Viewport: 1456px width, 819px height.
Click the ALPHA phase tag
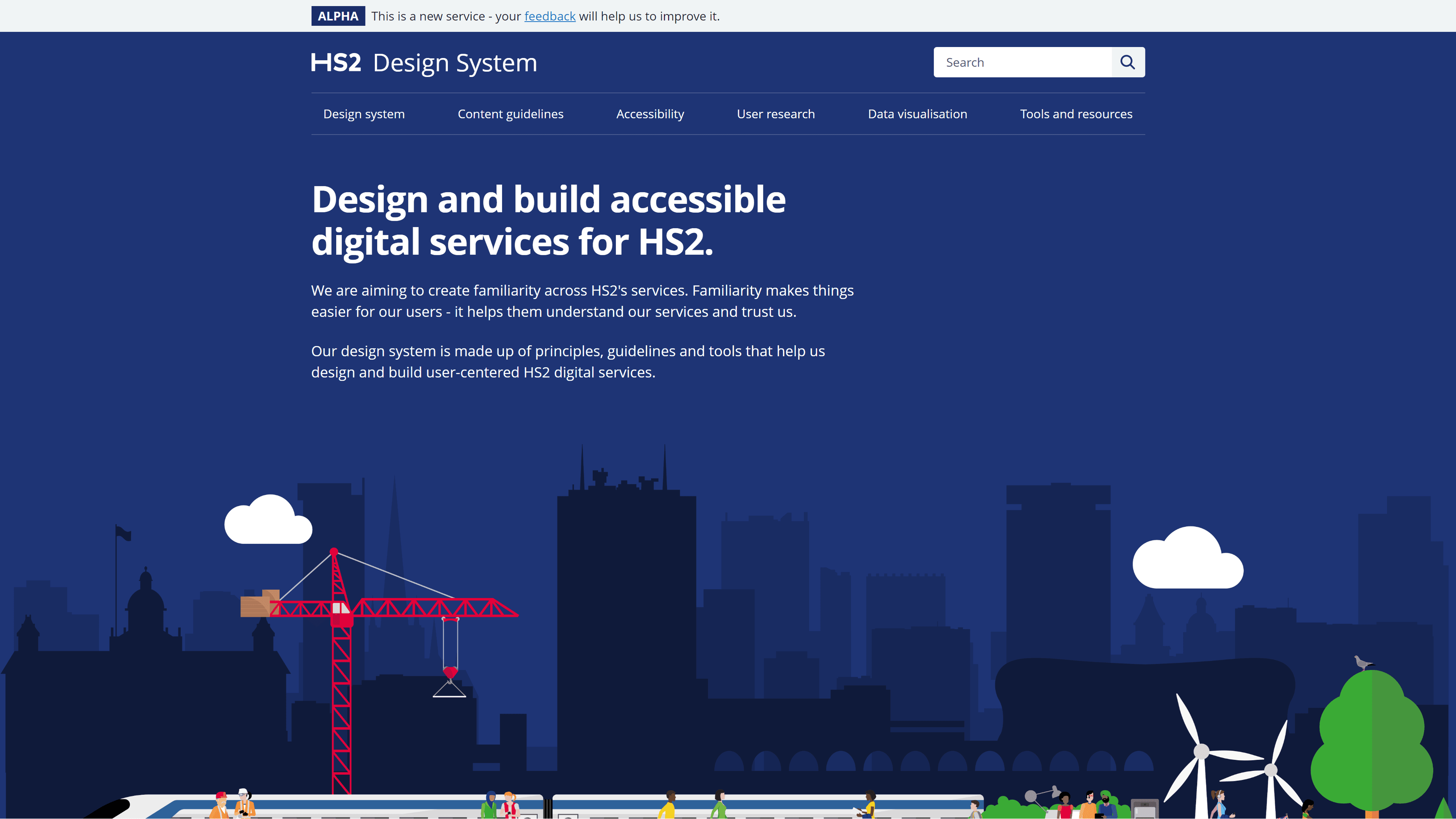[338, 16]
